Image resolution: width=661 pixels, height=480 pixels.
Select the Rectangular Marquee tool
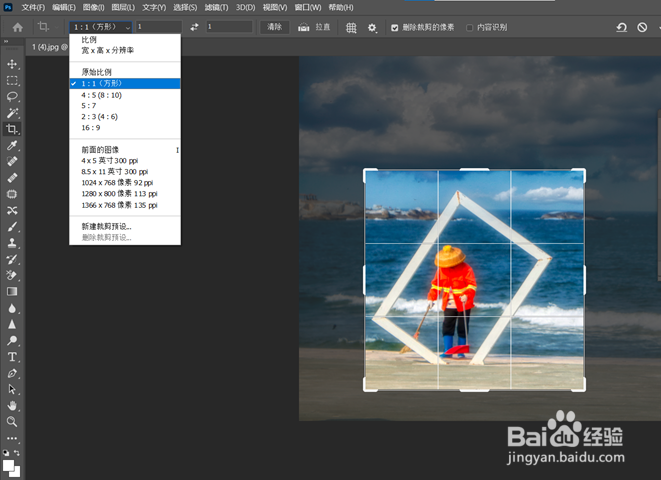(12, 80)
